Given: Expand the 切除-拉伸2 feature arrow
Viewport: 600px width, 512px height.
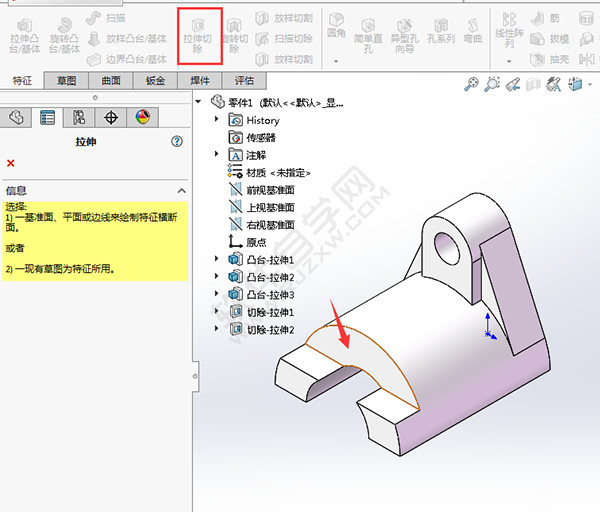Looking at the screenshot, I should click(217, 329).
